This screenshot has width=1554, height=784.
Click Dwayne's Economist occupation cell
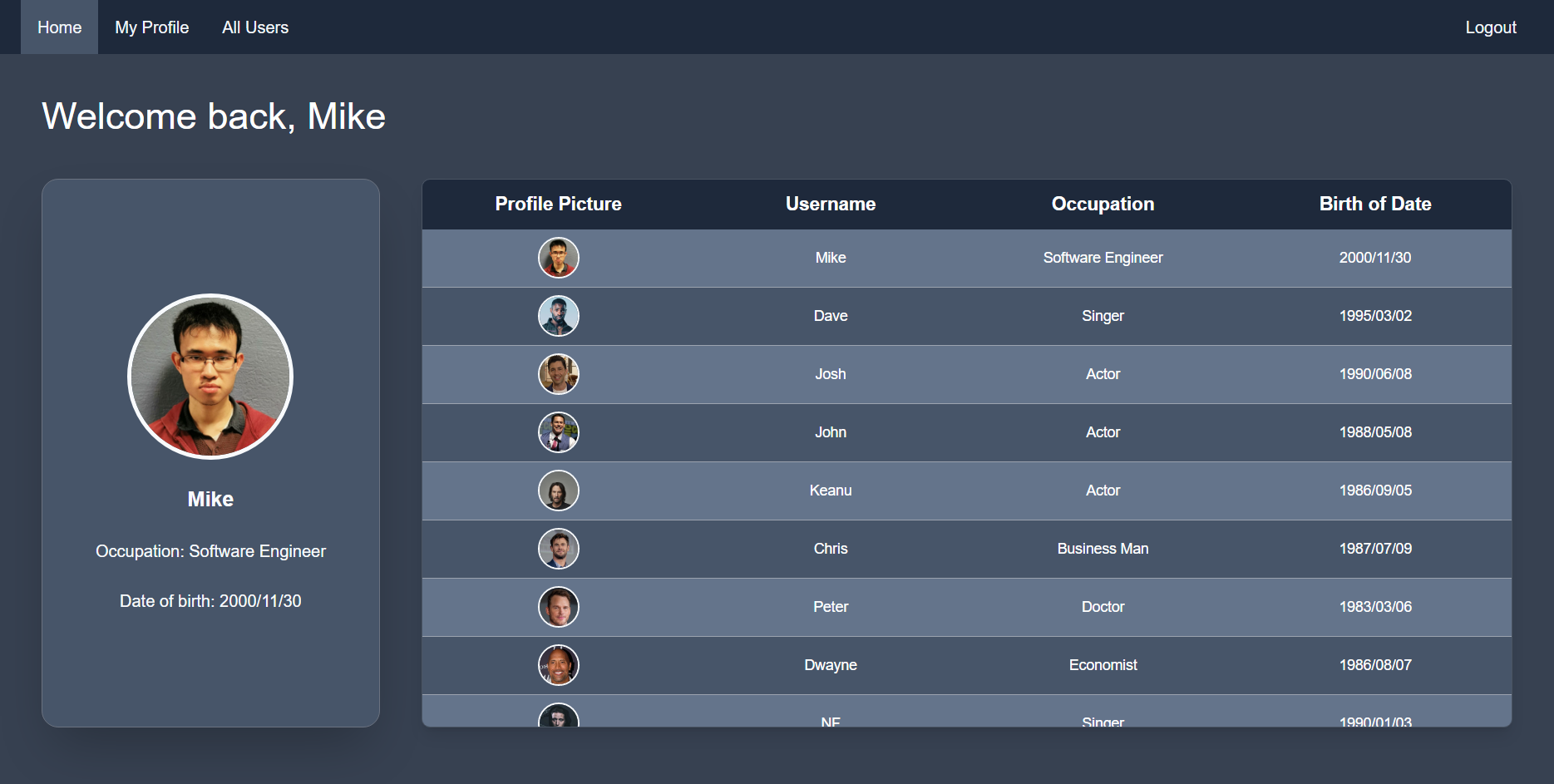tap(1103, 665)
